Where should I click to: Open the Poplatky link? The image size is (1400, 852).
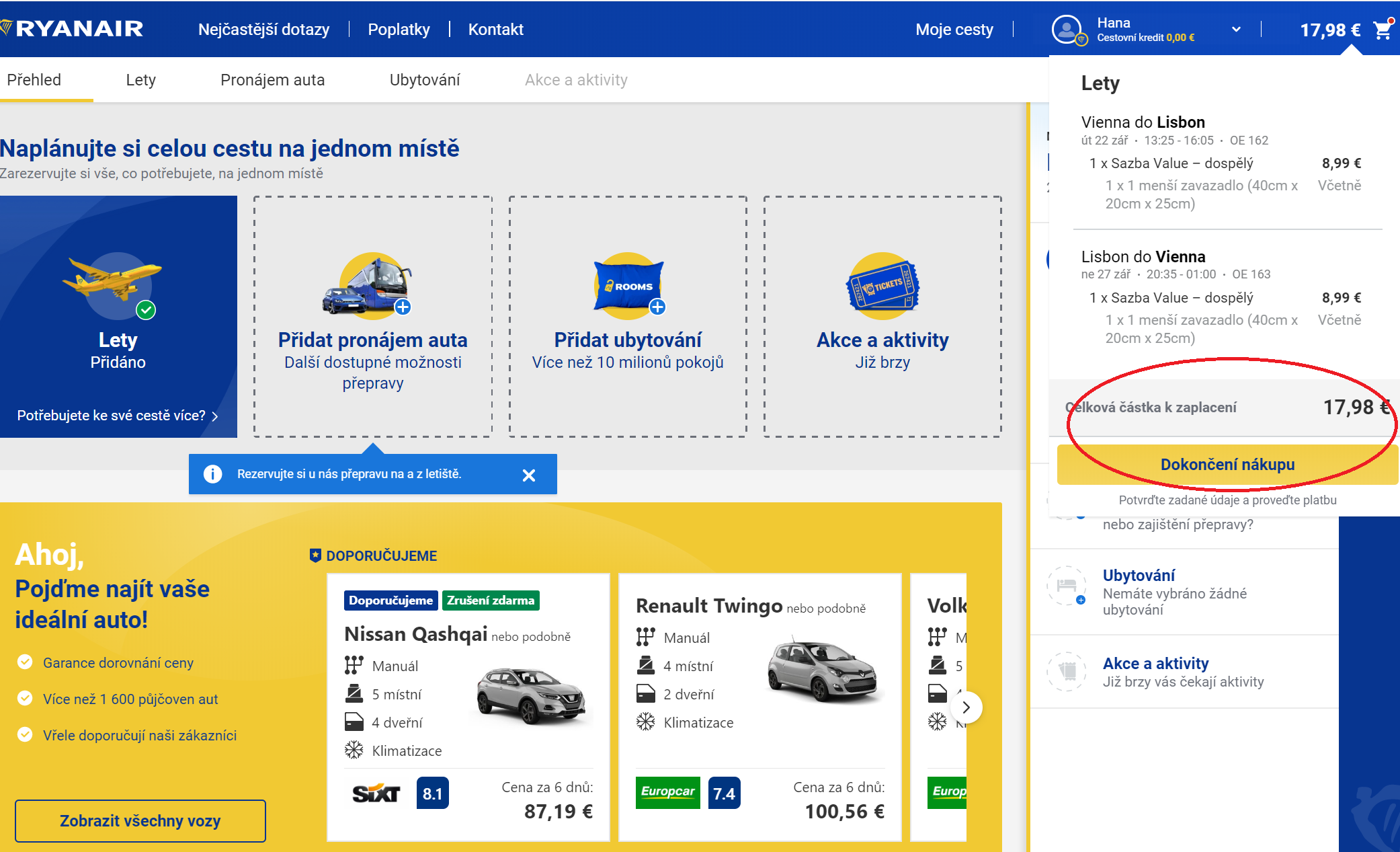pyautogui.click(x=399, y=30)
